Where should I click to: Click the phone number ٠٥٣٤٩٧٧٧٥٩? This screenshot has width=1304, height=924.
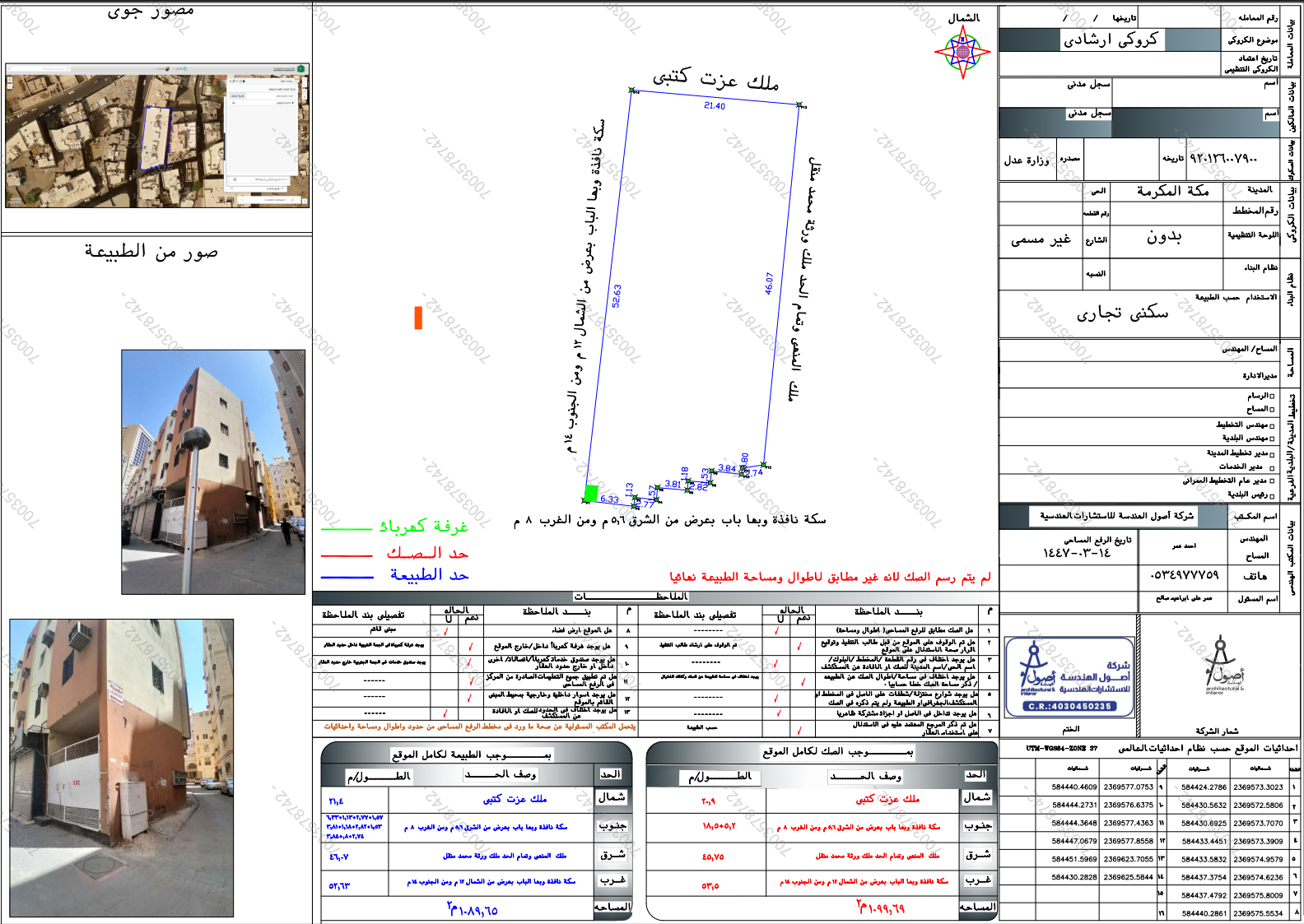[1185, 575]
